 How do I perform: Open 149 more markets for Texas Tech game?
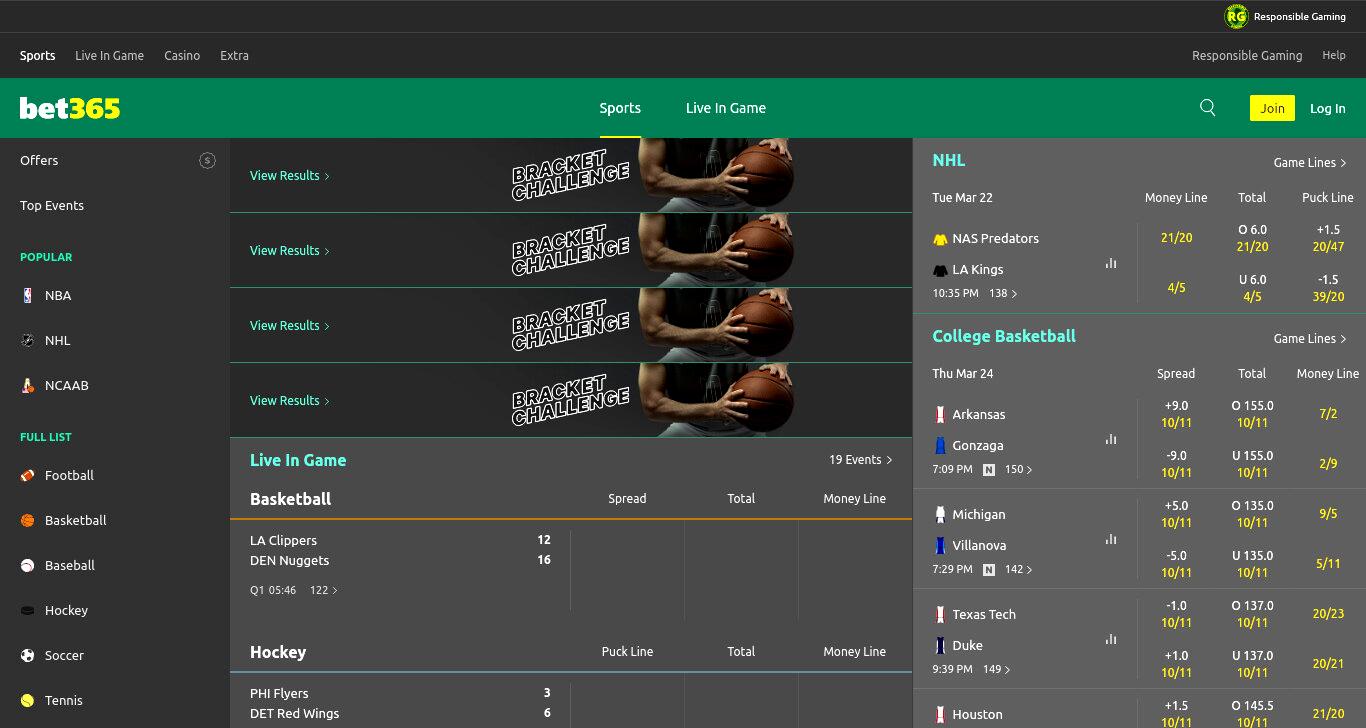998,669
